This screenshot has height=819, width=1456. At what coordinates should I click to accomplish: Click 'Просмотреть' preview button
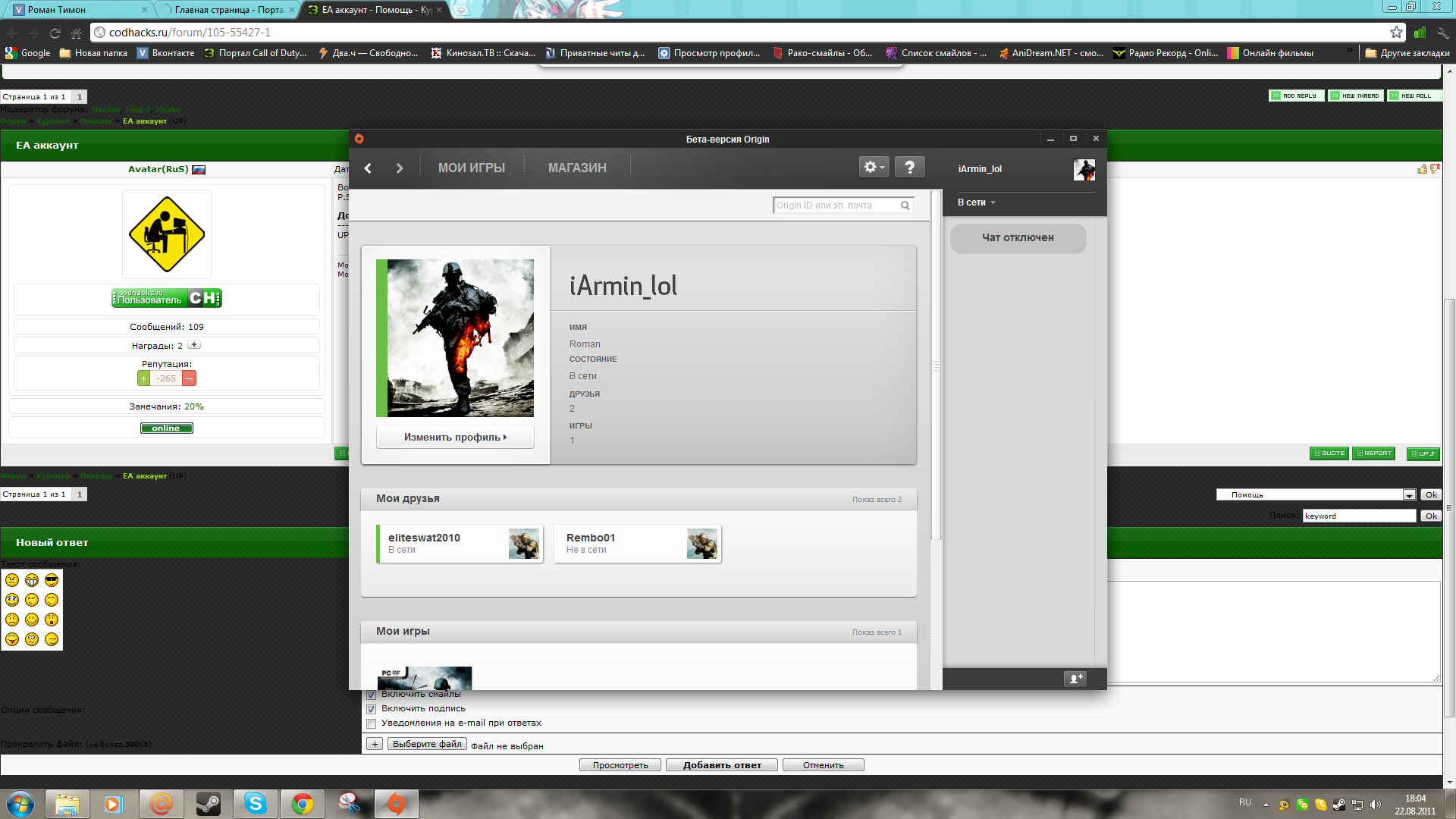620,765
